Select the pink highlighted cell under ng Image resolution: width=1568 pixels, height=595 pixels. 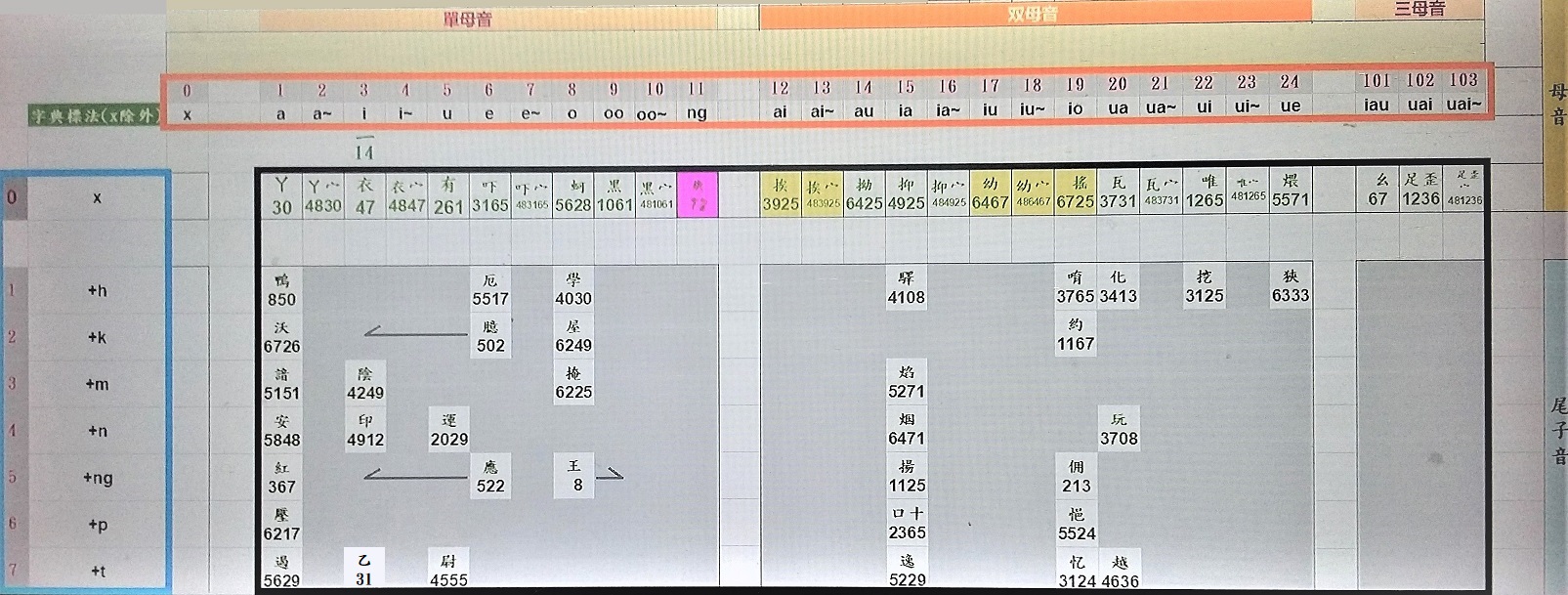tap(698, 194)
